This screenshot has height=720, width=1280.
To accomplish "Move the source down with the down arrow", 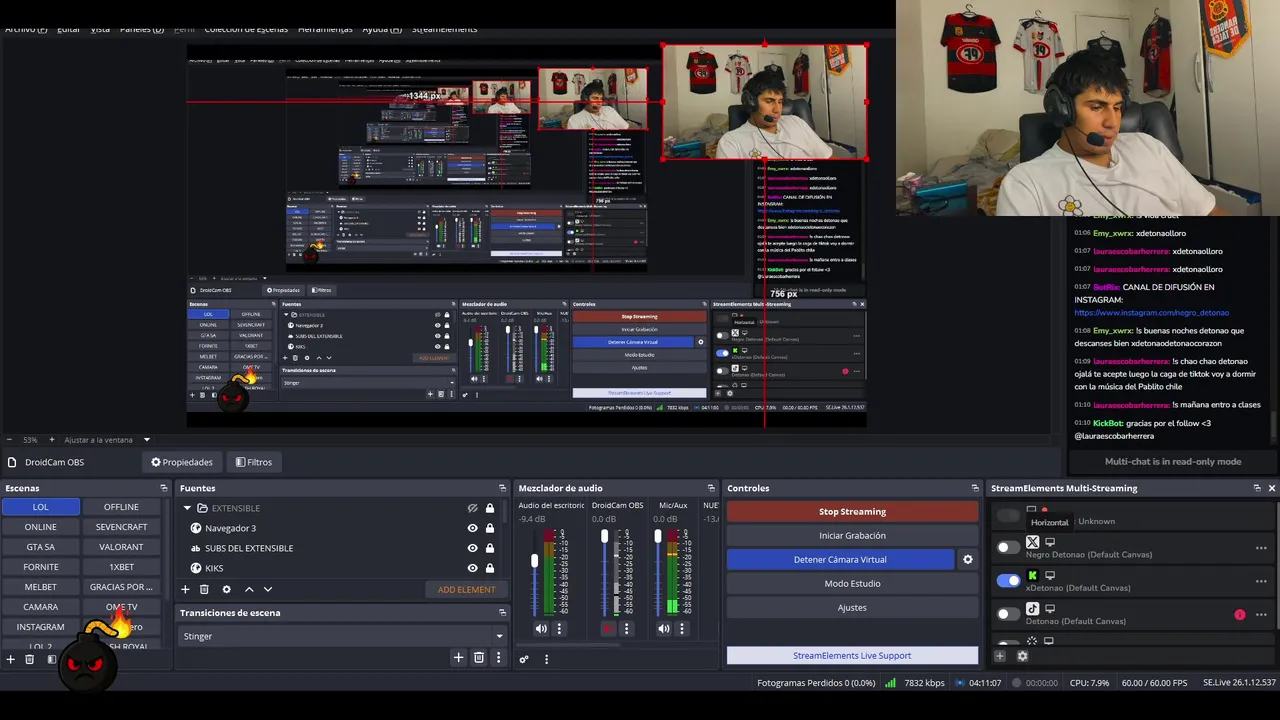I will pos(268,590).
